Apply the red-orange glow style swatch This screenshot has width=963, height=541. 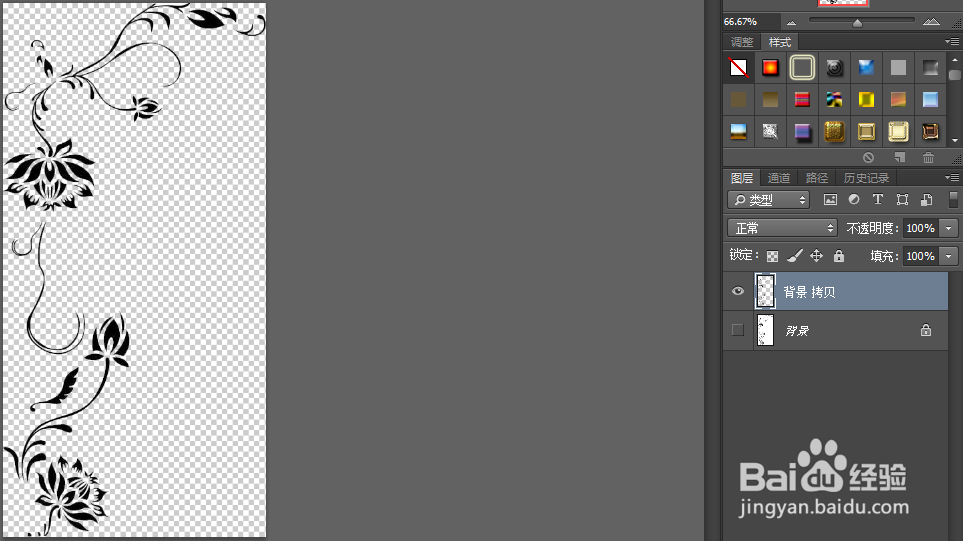tap(770, 68)
